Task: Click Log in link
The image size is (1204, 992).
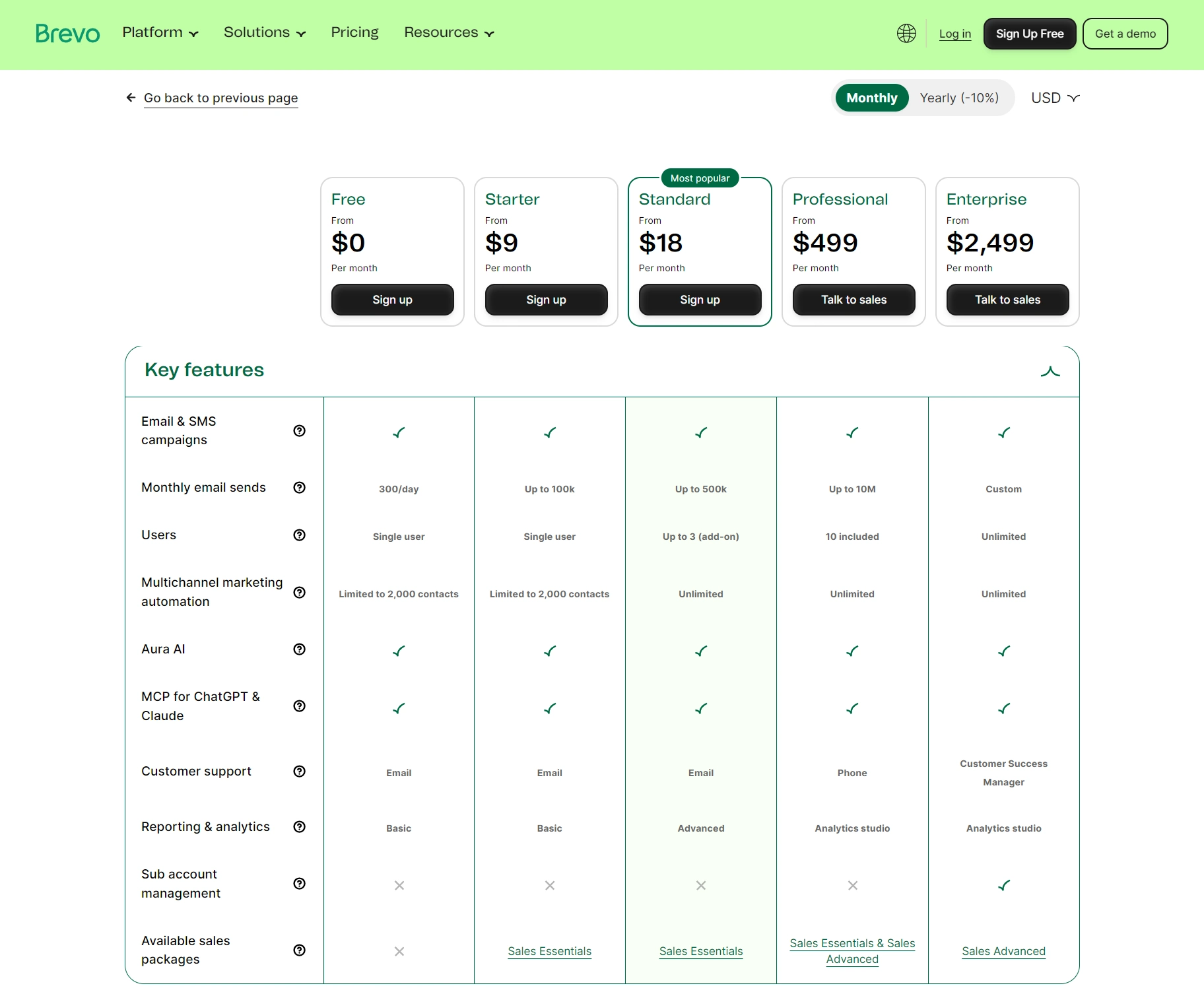Action: tap(954, 34)
